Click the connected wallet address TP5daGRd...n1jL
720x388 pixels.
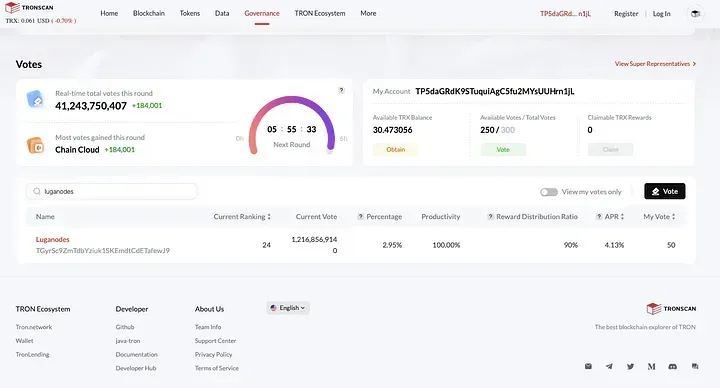[565, 14]
